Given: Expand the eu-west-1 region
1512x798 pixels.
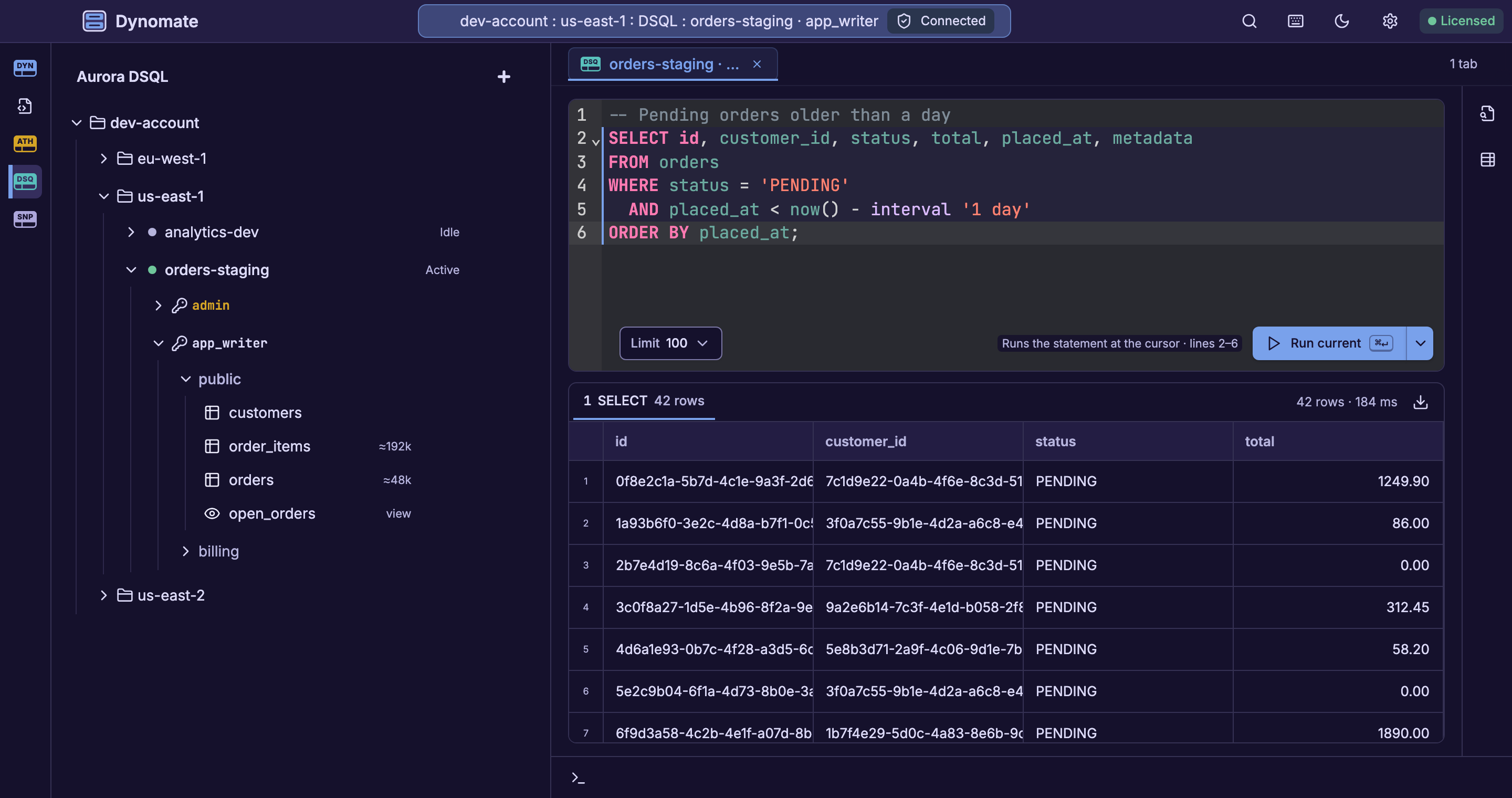Looking at the screenshot, I should [103, 159].
